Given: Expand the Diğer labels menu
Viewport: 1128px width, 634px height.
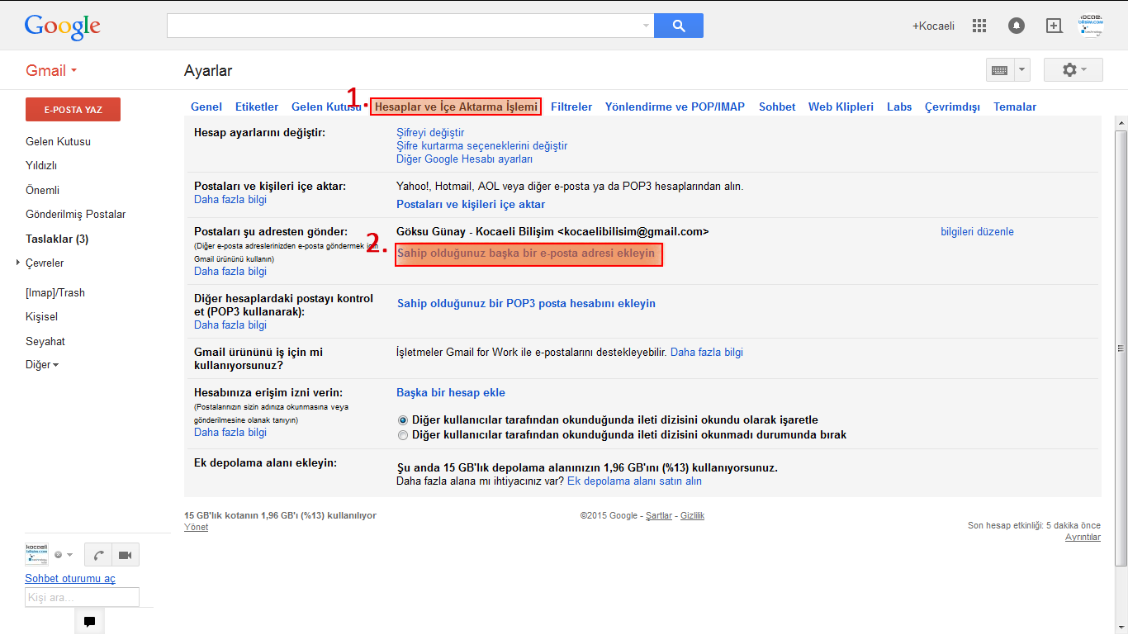Looking at the screenshot, I should (x=42, y=365).
